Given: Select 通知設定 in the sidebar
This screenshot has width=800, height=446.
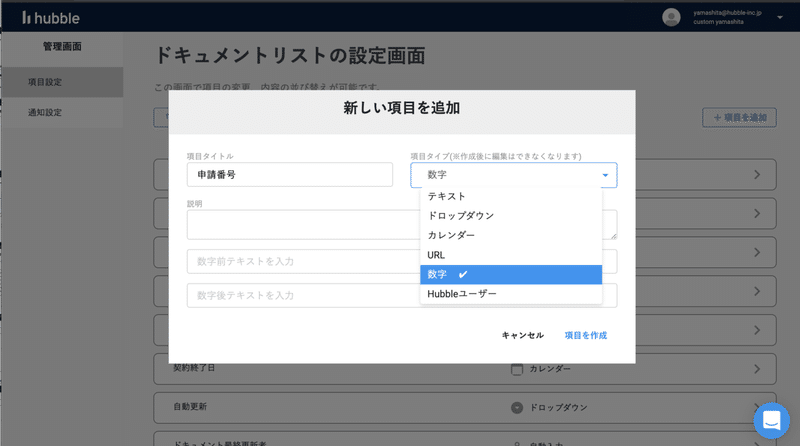Looking at the screenshot, I should [x=62, y=112].
